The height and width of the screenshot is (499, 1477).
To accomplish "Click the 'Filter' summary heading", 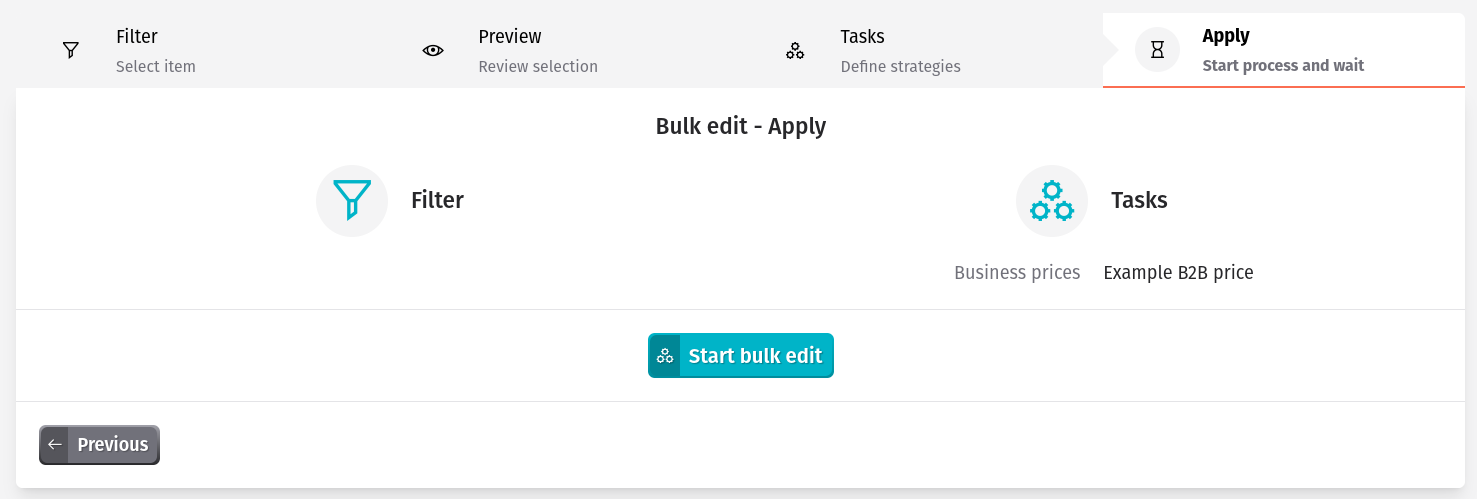I will tap(437, 200).
